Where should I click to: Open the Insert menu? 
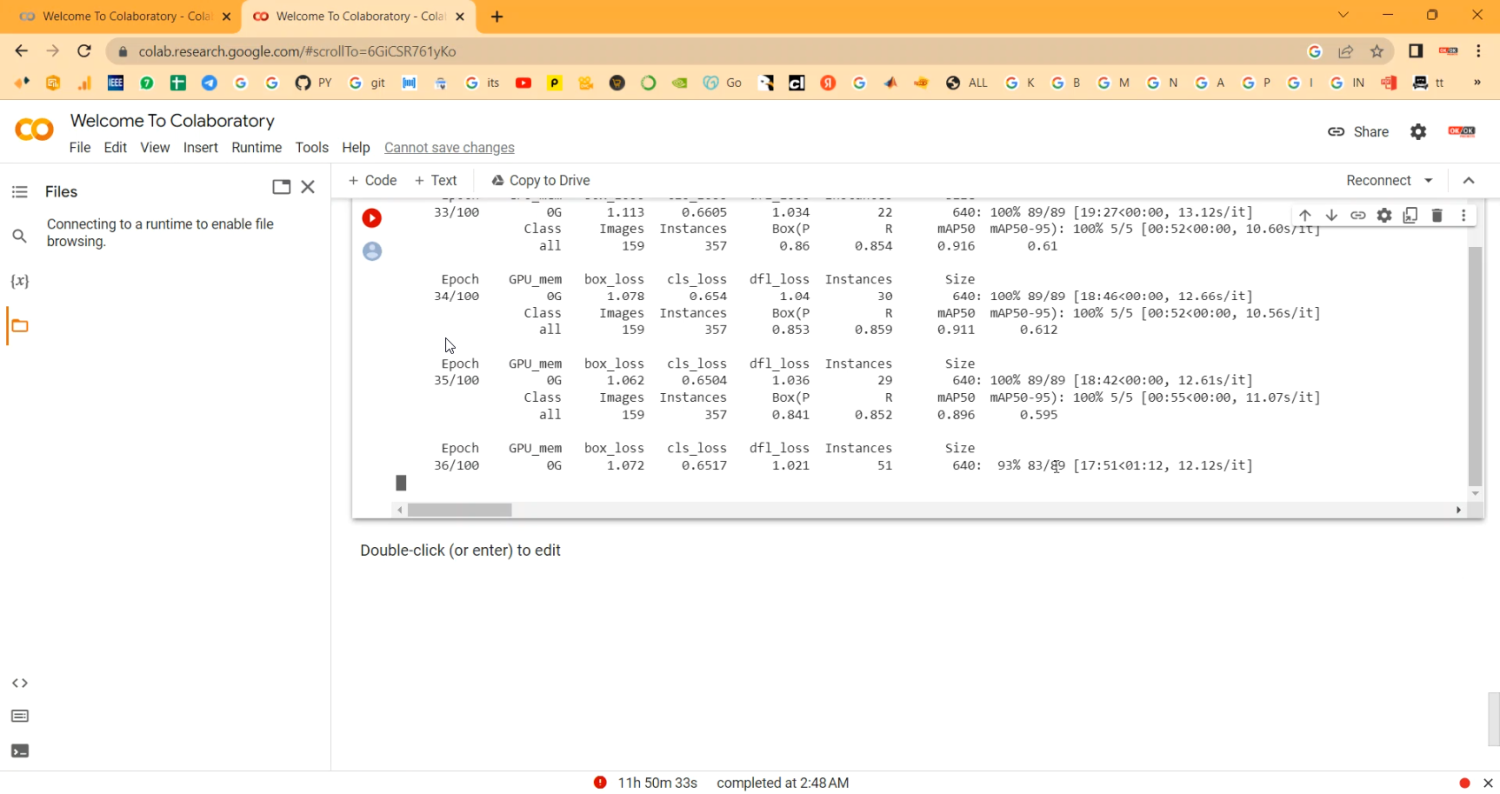(200, 147)
